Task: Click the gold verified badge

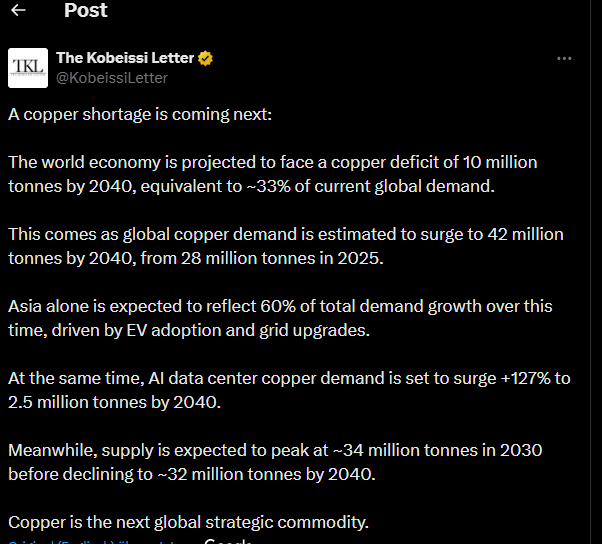Action: point(205,59)
